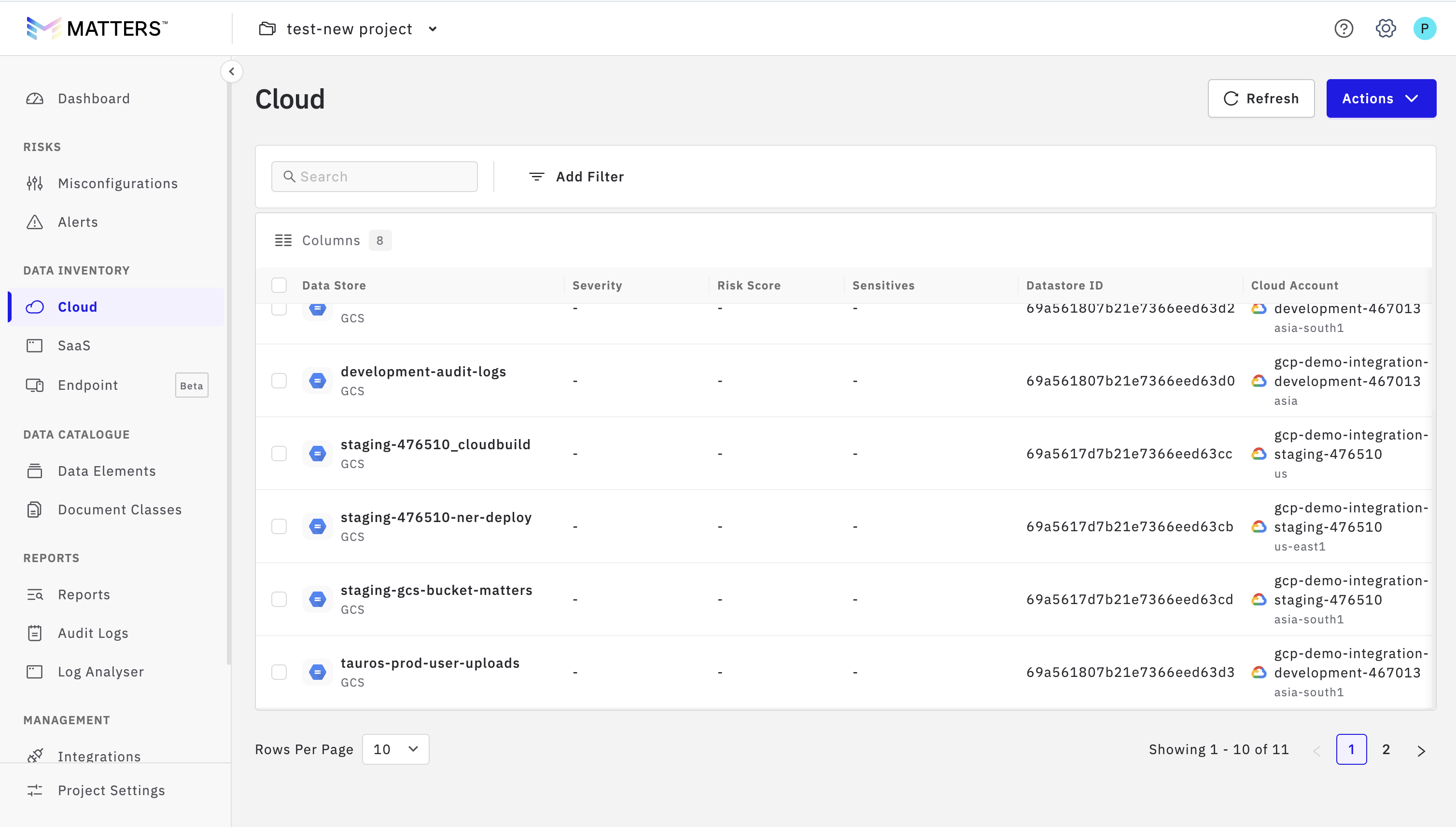Click the Project Settings sliders icon
Screen dimensions: 1456x827
(x=35, y=791)
